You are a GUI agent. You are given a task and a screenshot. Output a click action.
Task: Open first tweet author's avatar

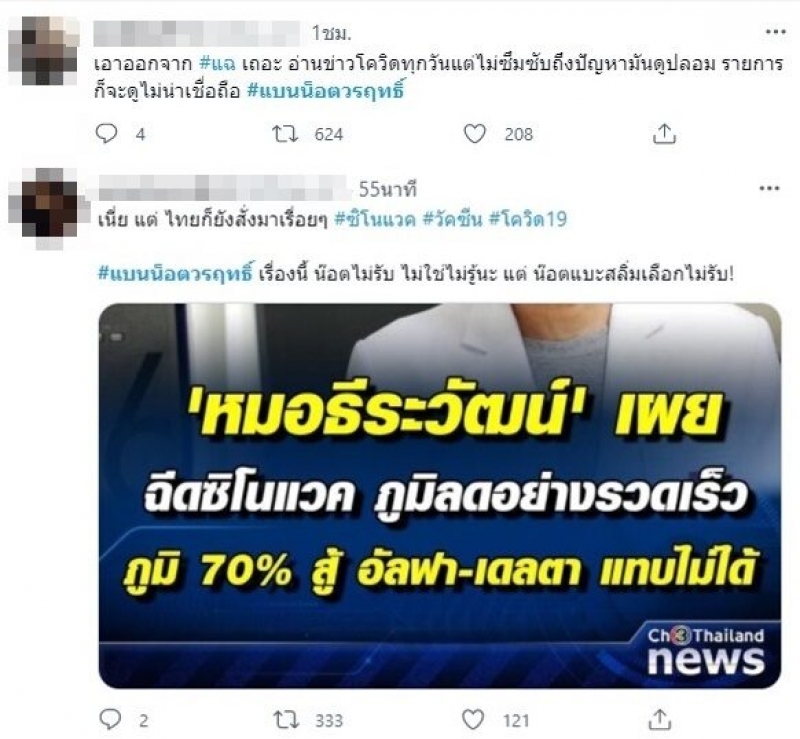tap(44, 51)
